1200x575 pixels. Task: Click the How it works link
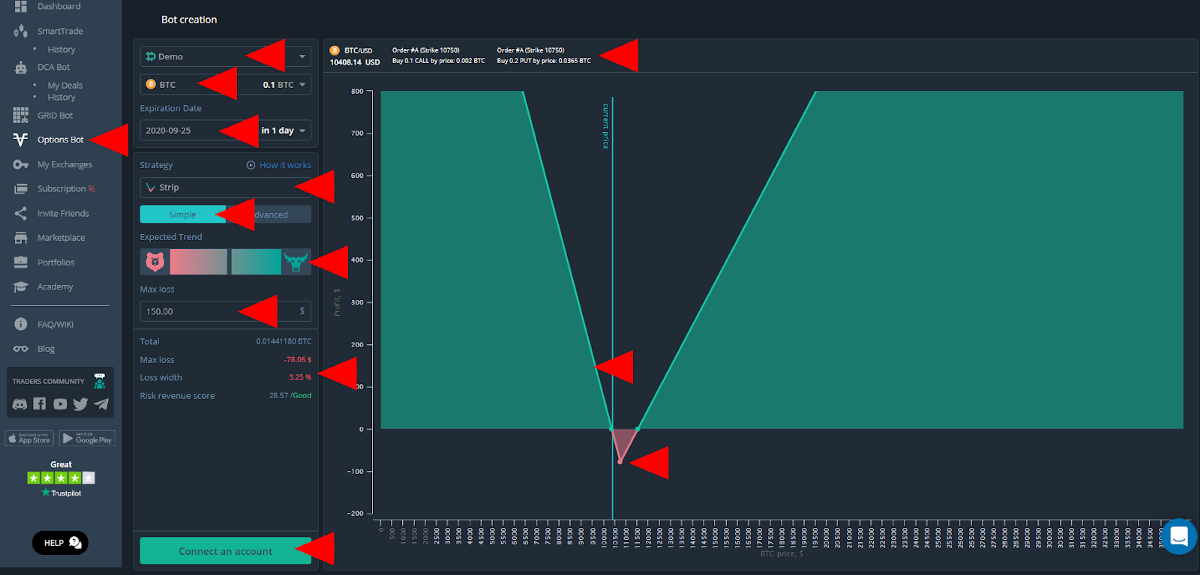pyautogui.click(x=278, y=165)
